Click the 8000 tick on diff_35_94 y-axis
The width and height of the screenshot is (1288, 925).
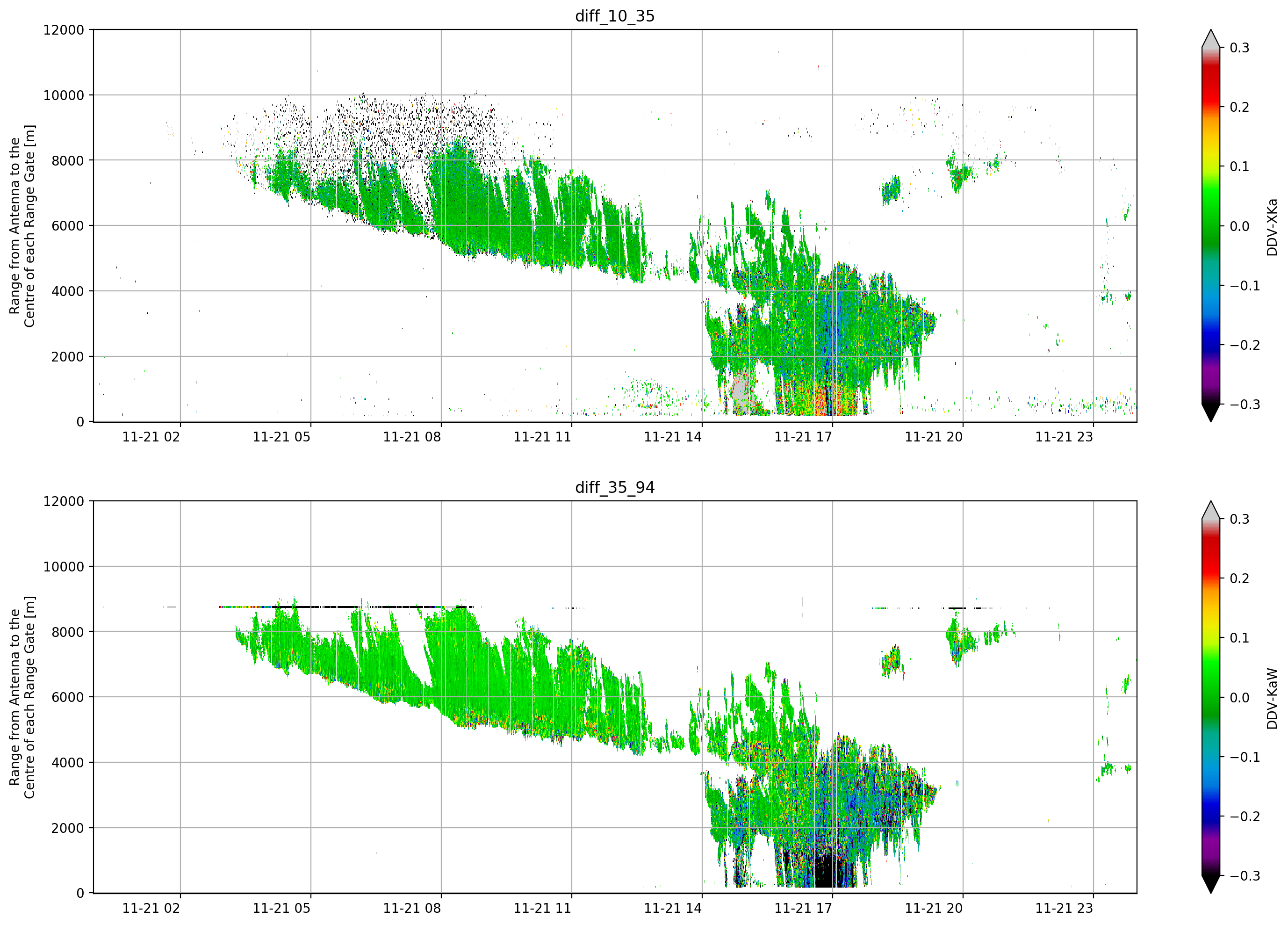click(x=68, y=632)
